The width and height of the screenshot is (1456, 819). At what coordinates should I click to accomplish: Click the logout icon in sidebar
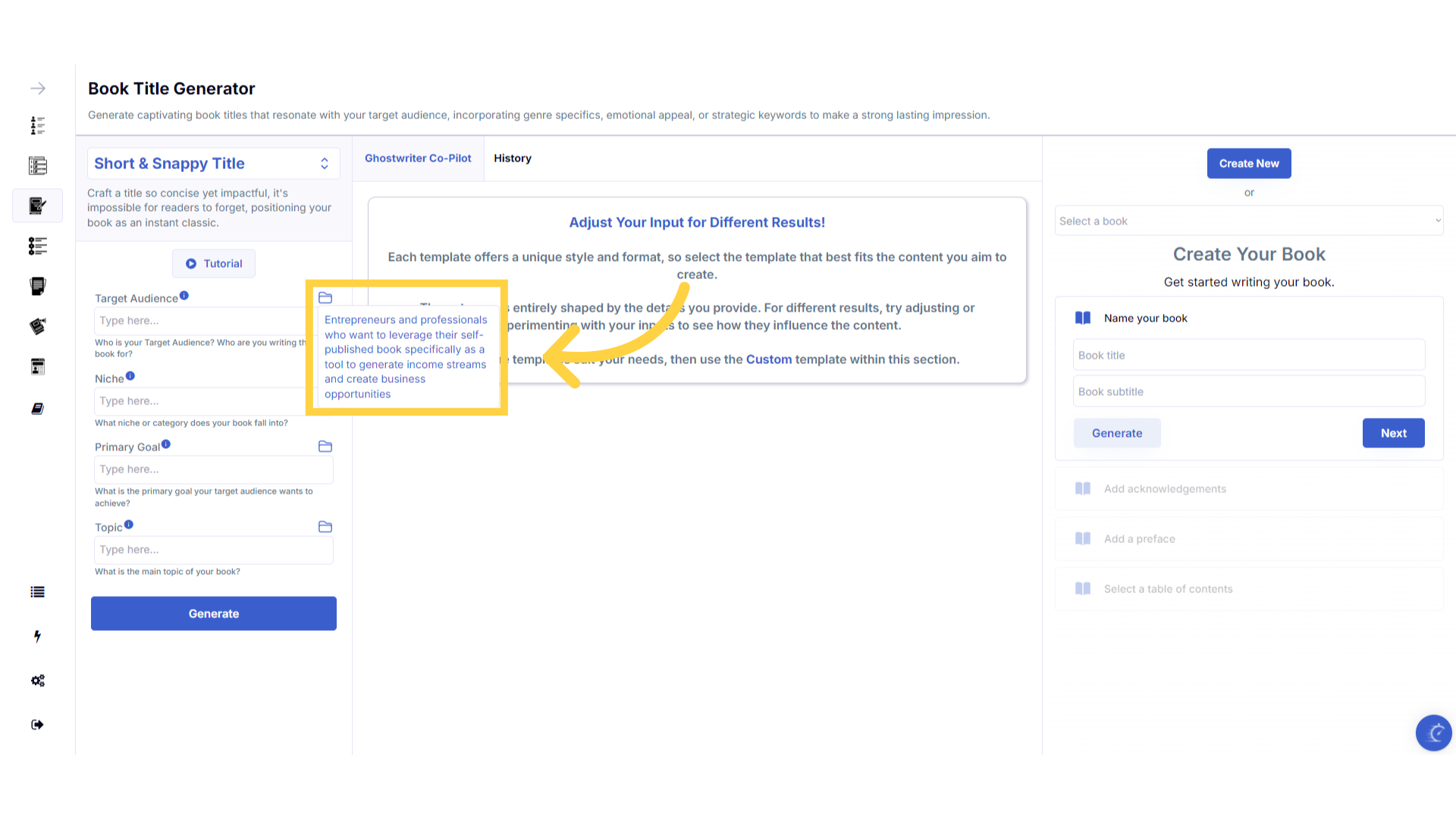(x=37, y=724)
